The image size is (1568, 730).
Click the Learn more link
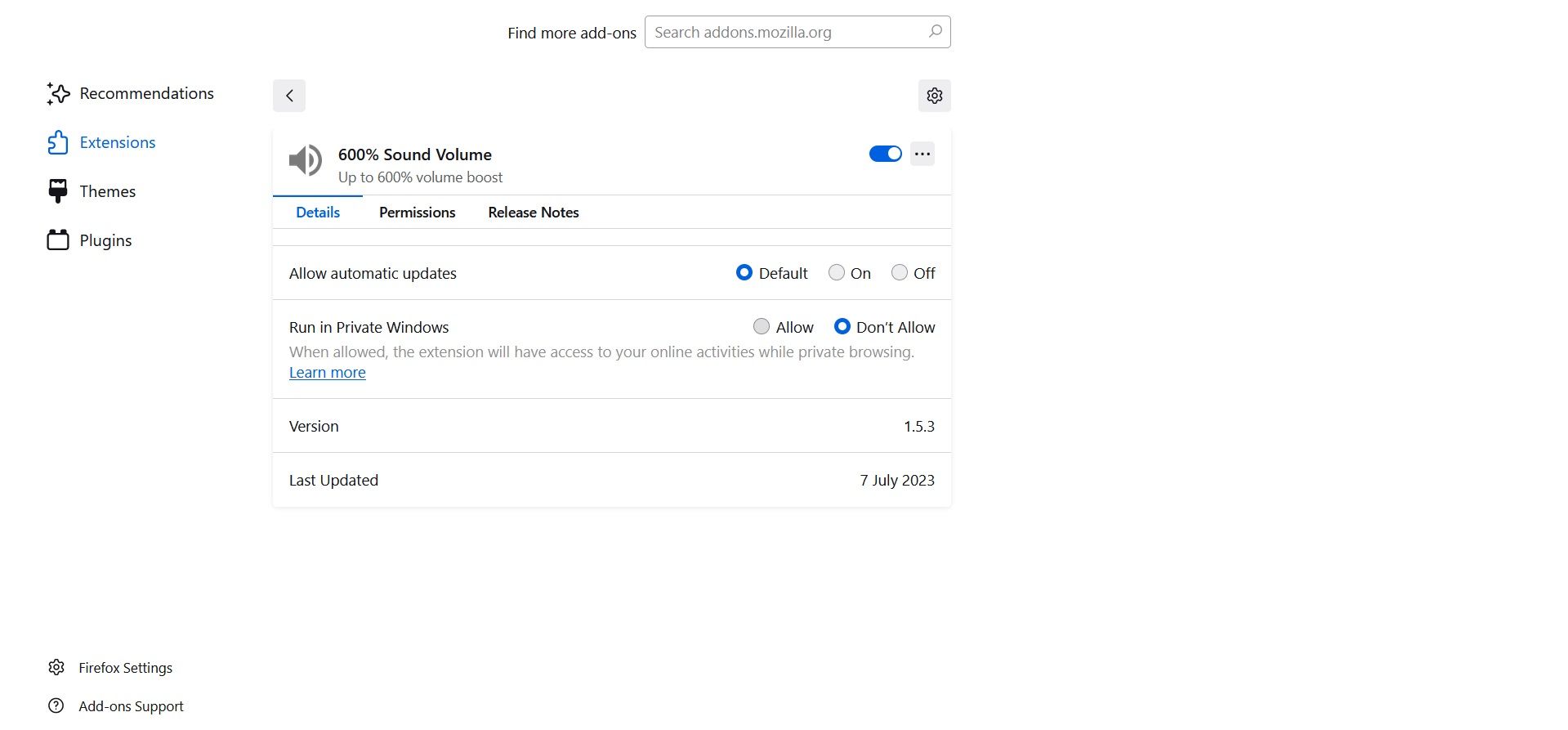coord(327,373)
